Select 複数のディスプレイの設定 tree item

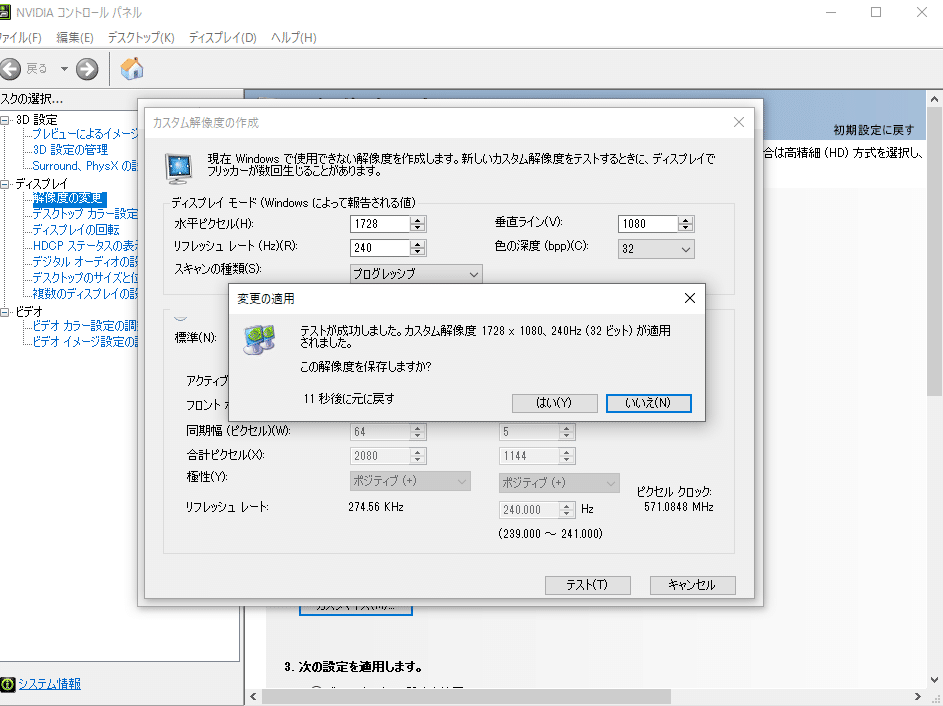[x=85, y=293]
